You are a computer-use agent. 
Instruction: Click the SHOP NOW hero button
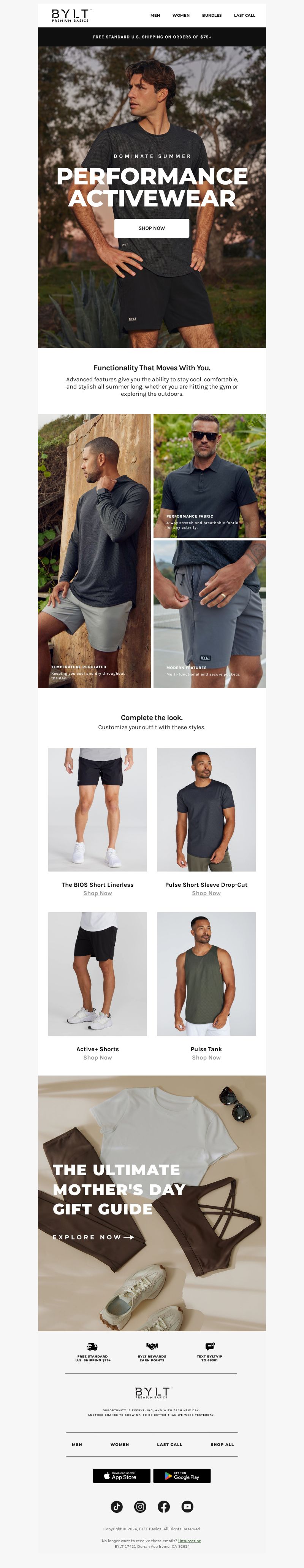tap(152, 228)
